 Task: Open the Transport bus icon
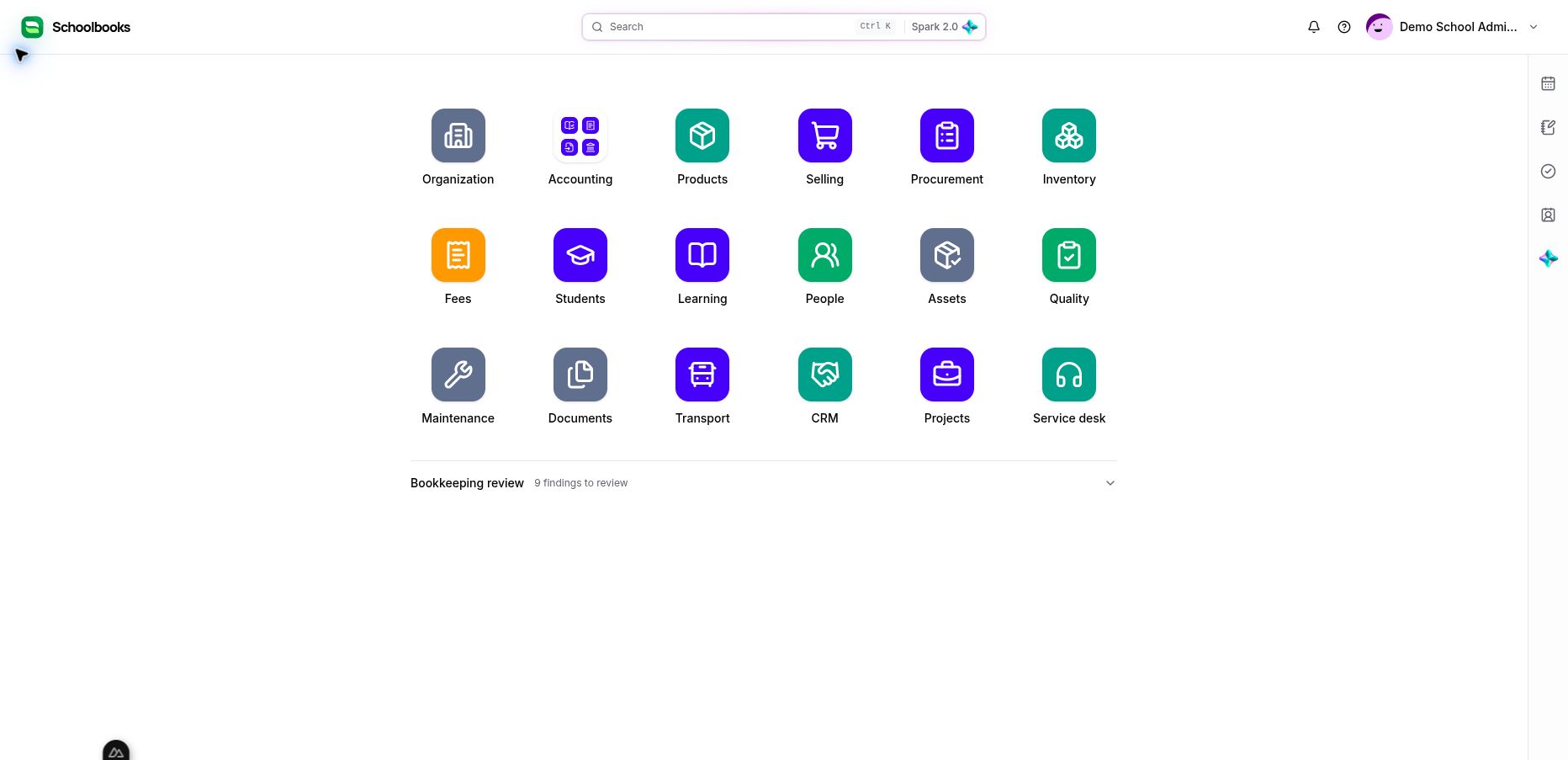(x=702, y=375)
